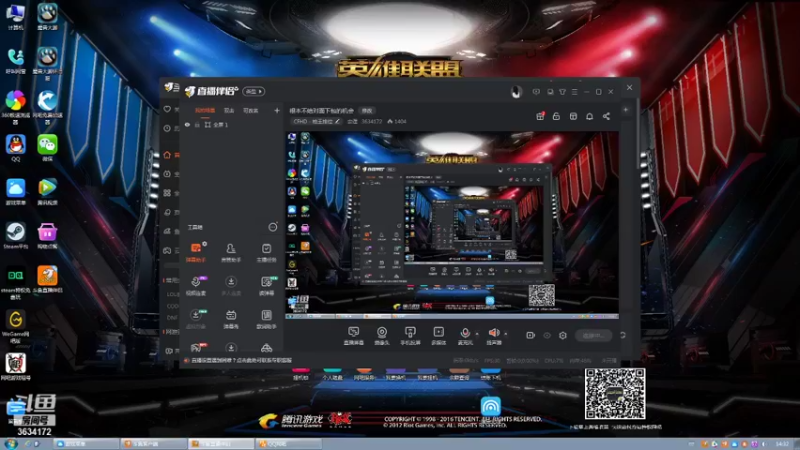Toggle the lock on 全屏 1 source
The image size is (800, 450).
tap(197, 124)
